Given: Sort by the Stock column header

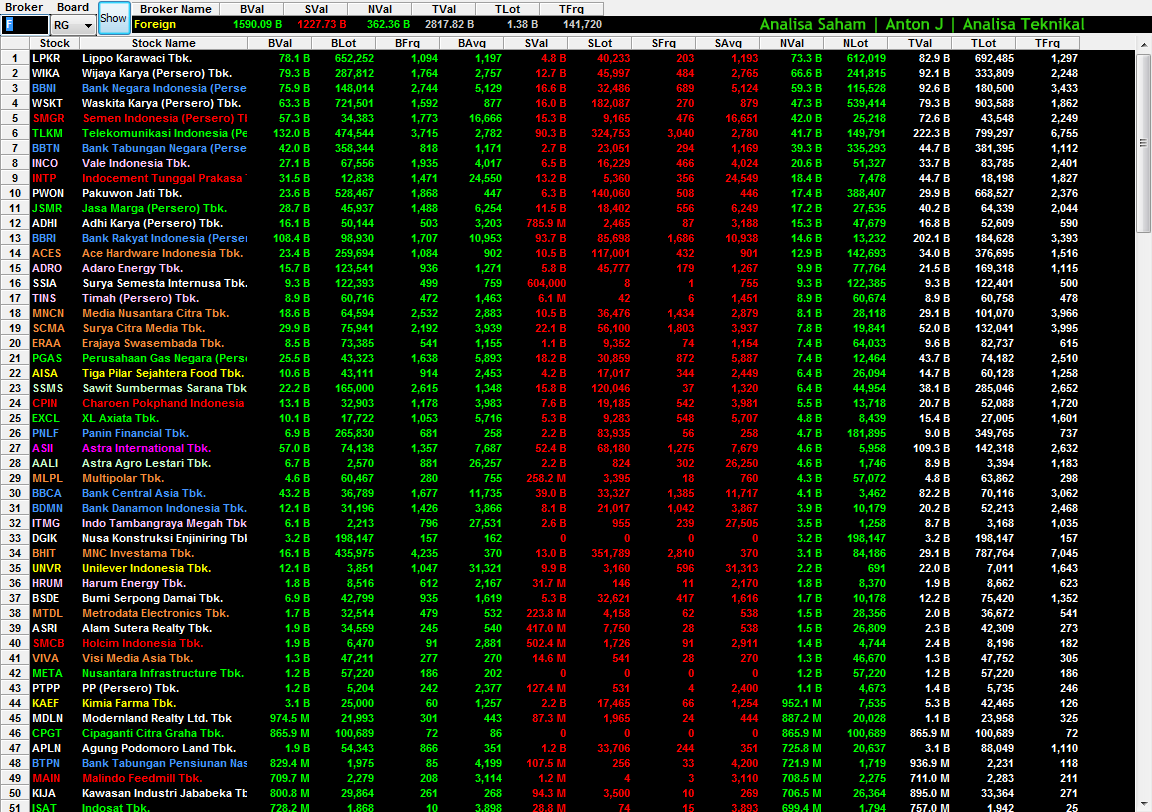Looking at the screenshot, I should [54, 43].
